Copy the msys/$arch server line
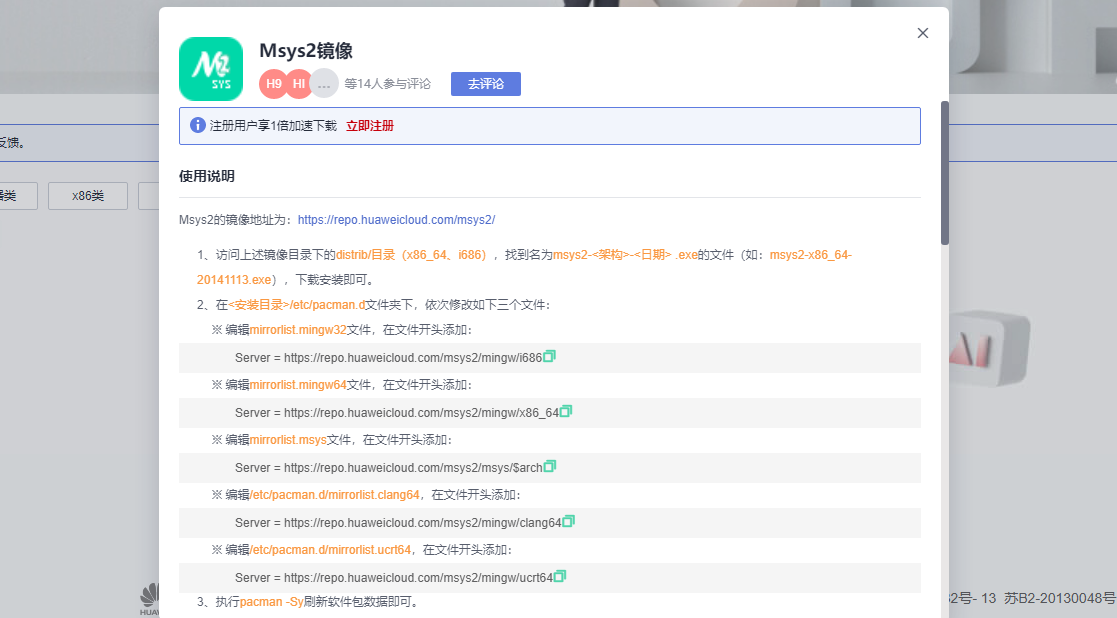 tap(549, 466)
